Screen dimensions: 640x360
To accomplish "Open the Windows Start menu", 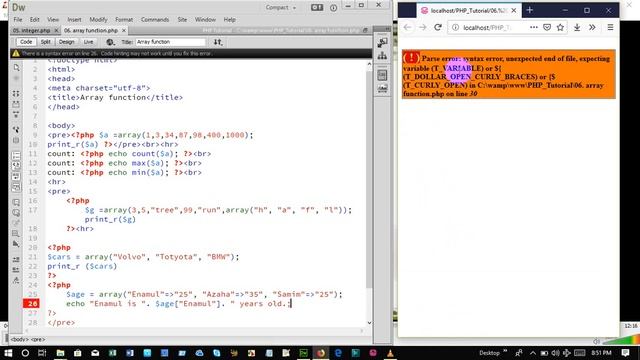I will [8, 353].
